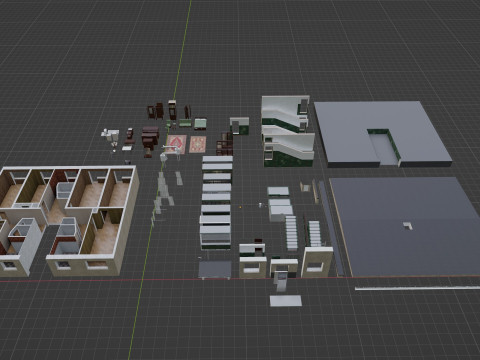Select the left white stair steps object
480x360 pixels.
291,233
